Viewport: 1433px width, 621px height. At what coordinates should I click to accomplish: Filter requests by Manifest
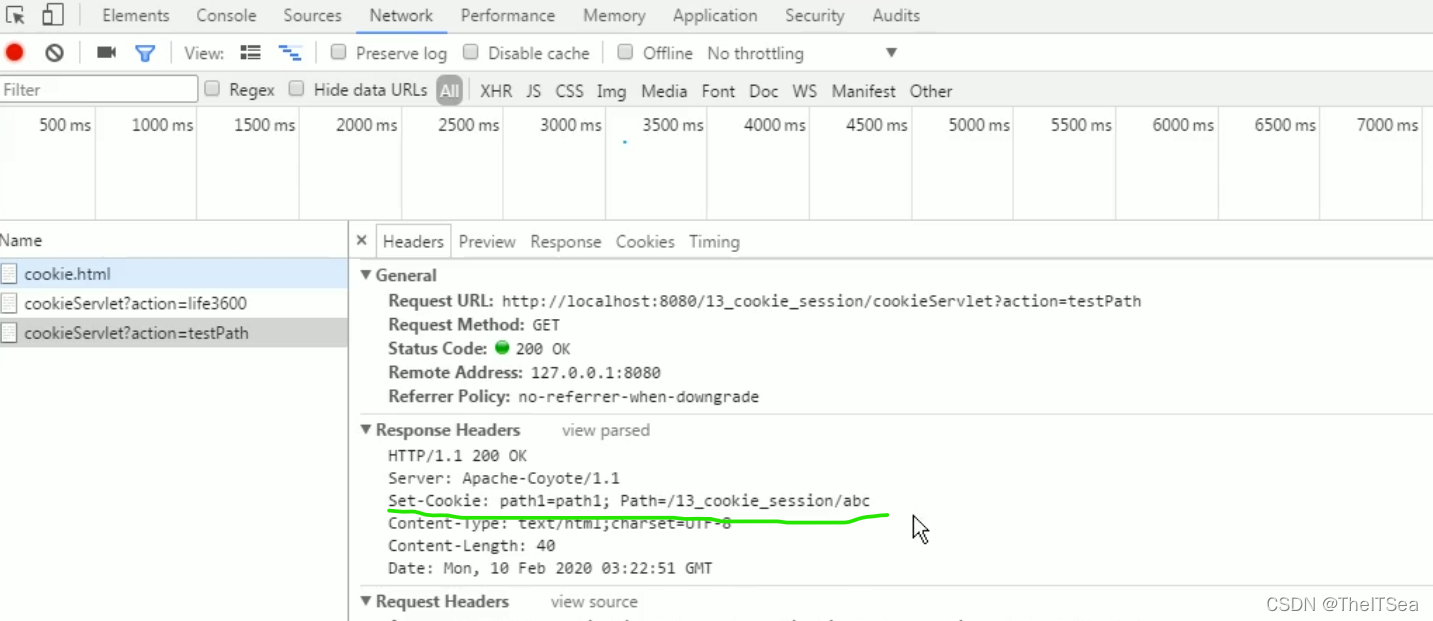tap(864, 91)
